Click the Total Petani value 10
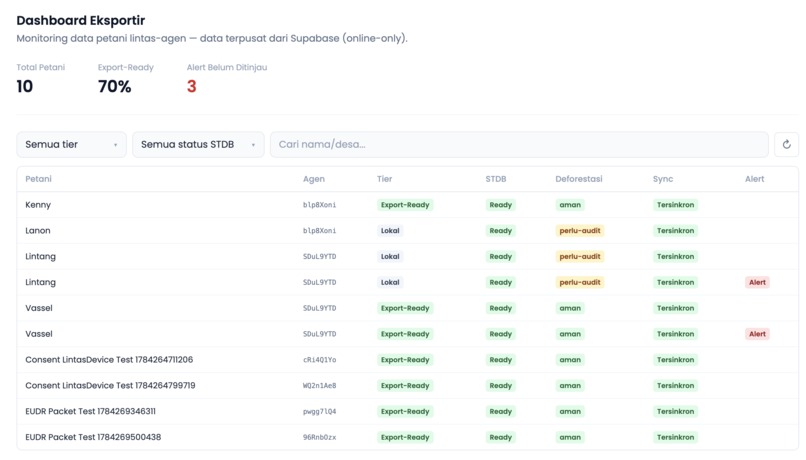The image size is (806, 460). [25, 86]
